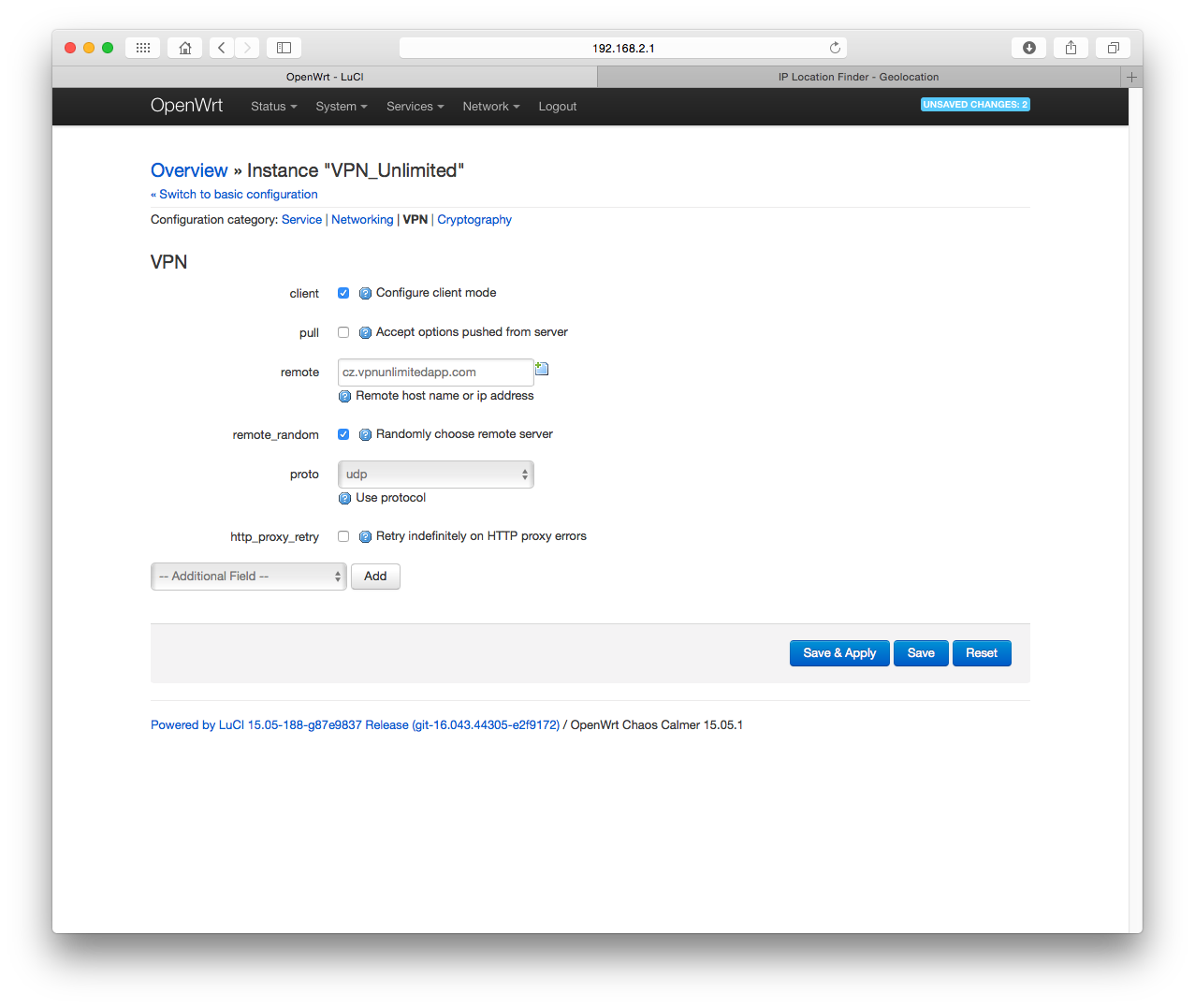Screen dimensions: 1195x1008
Task: Expand the Status menu
Action: [273, 107]
